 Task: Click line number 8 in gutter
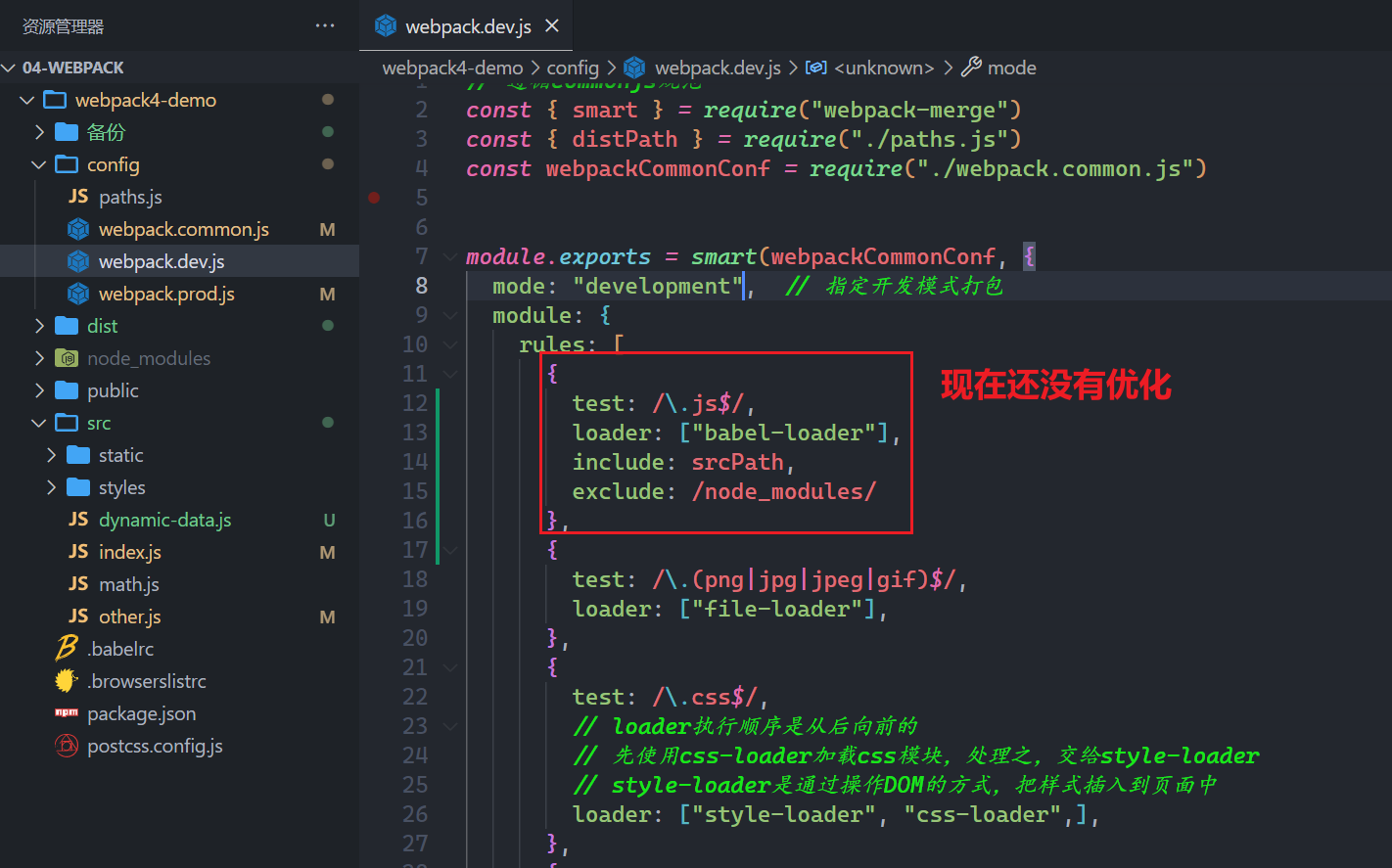(x=421, y=286)
